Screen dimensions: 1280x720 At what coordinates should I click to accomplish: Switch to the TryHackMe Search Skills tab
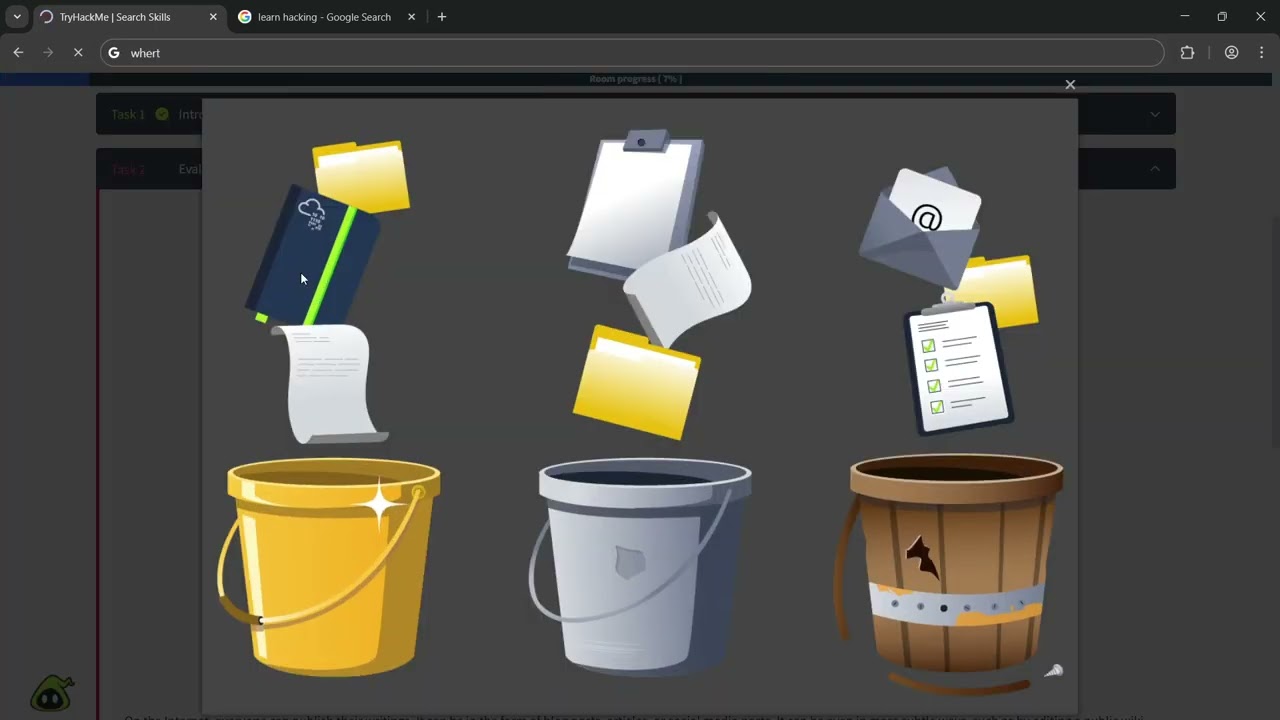click(x=129, y=17)
